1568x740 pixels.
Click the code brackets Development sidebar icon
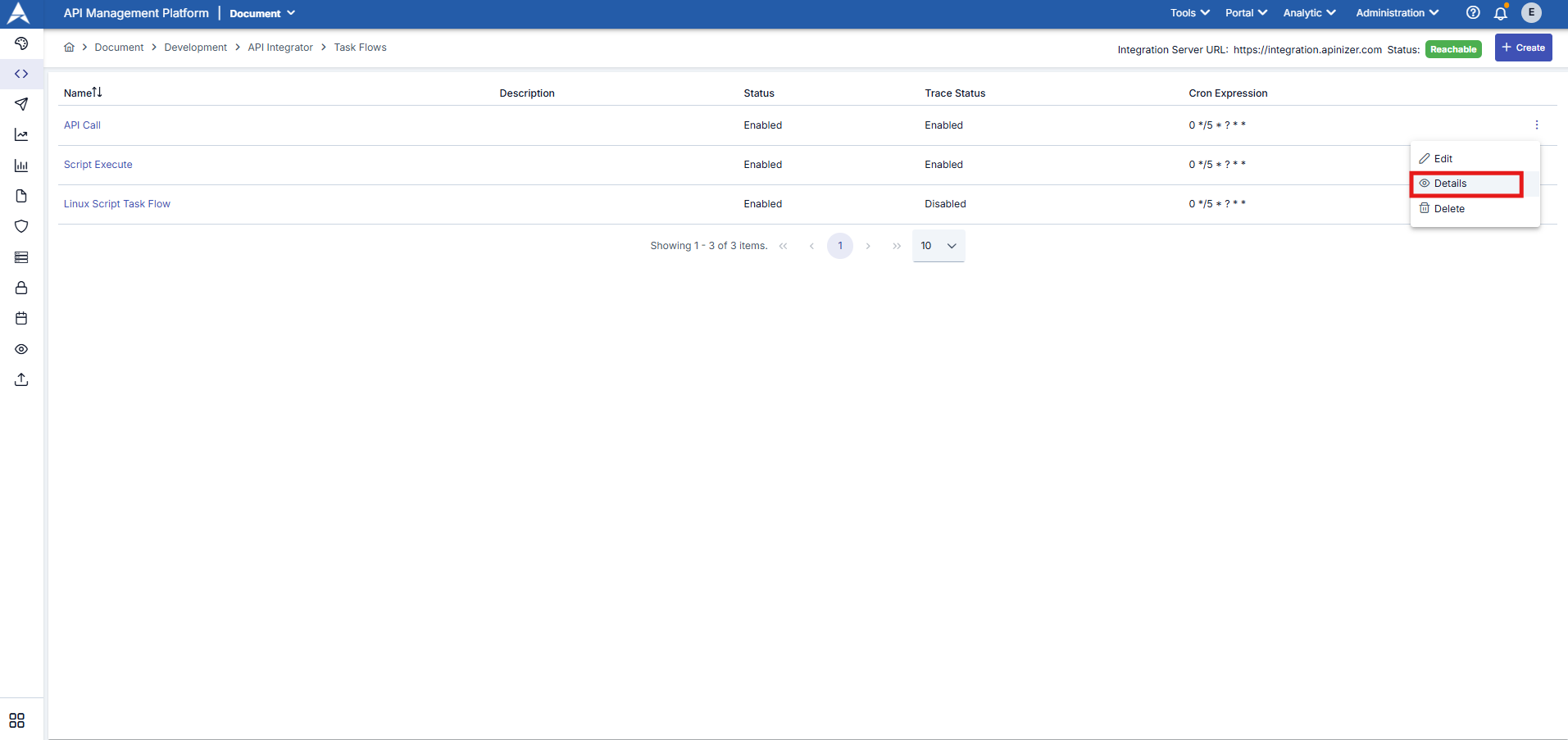tap(21, 74)
